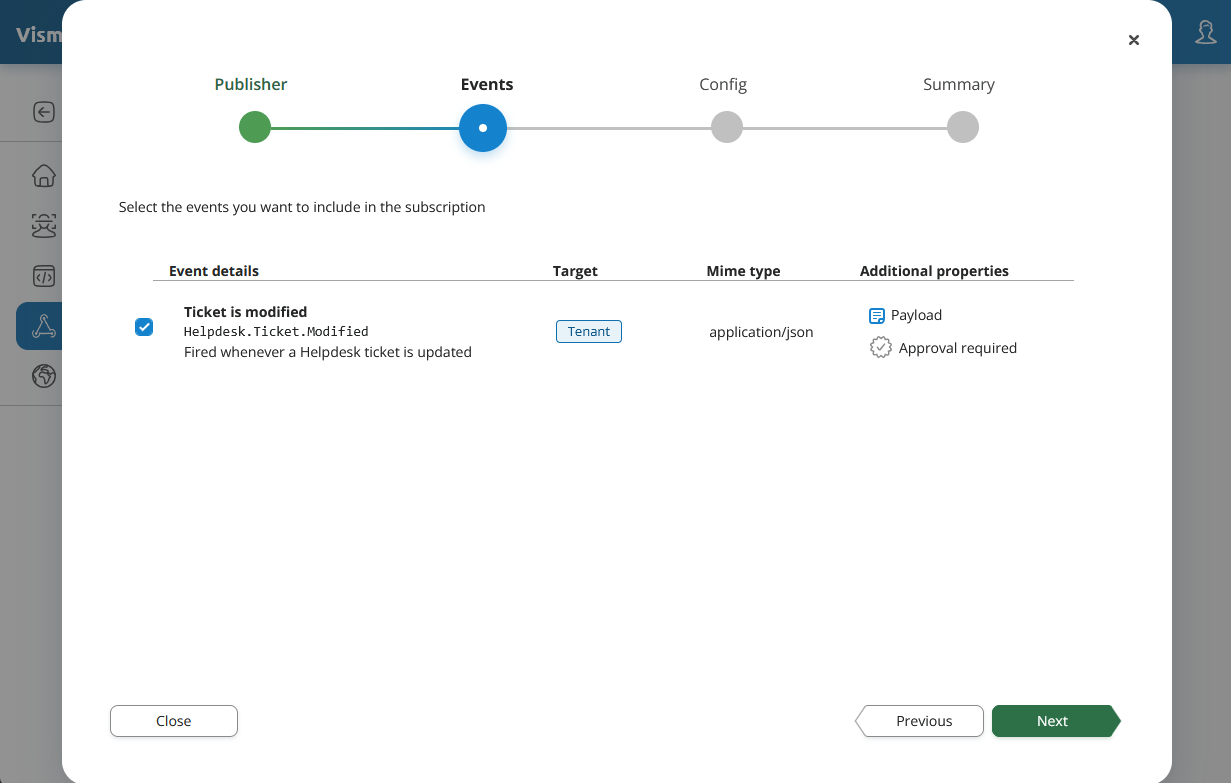Select the Events step circle
This screenshot has height=783, width=1231.
coord(483,128)
